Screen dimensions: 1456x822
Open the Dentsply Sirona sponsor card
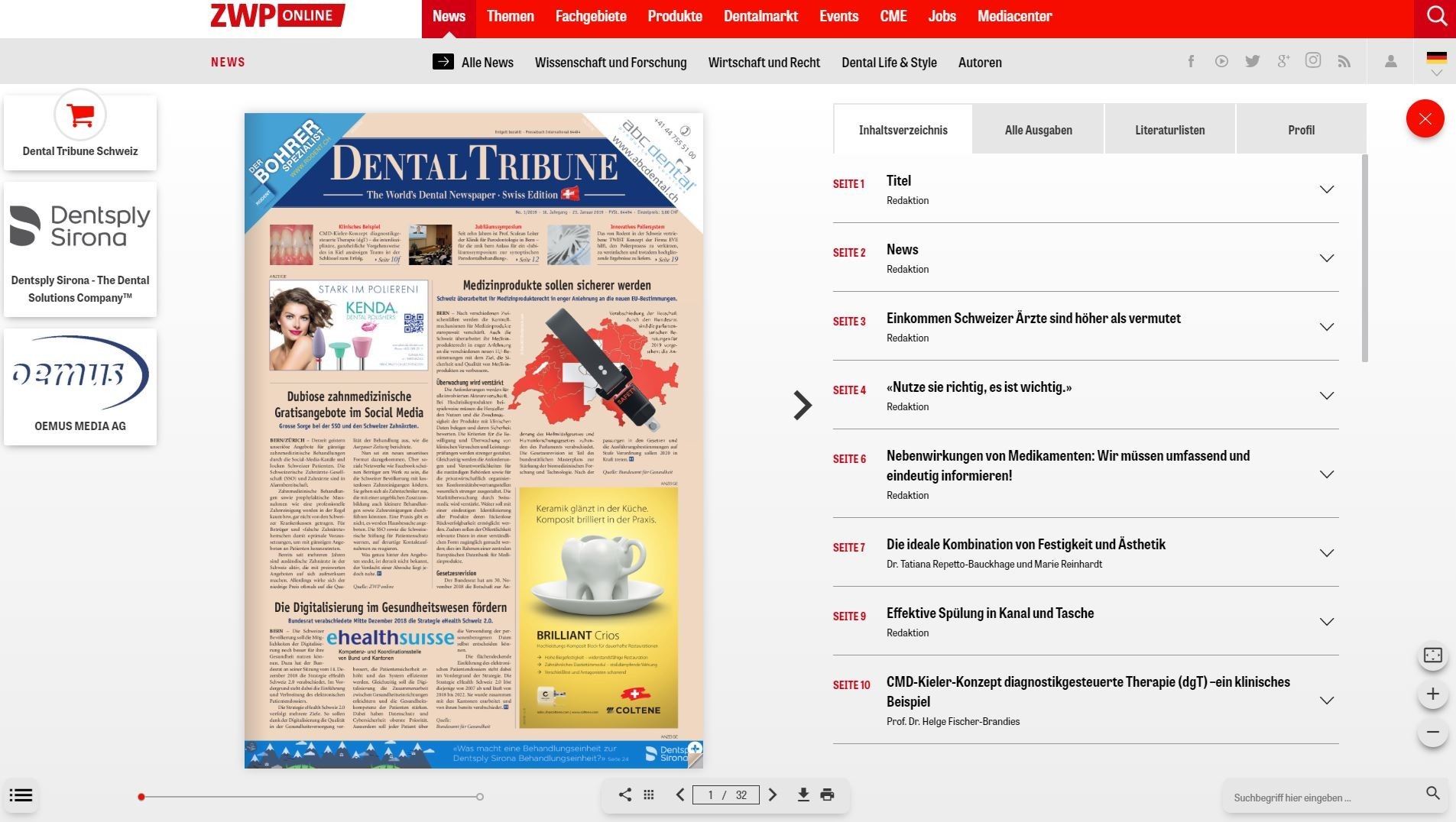(x=80, y=249)
